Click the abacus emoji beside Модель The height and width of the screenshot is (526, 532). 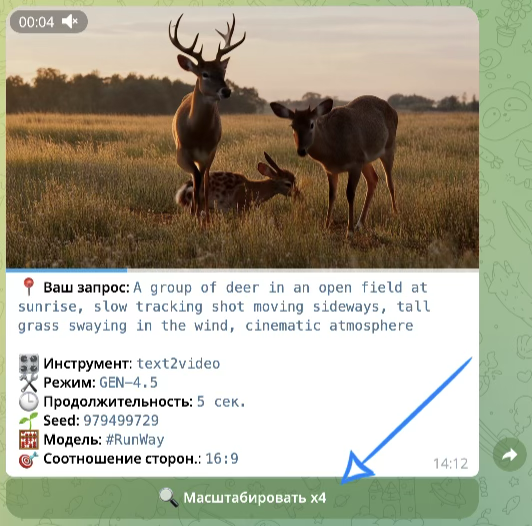tap(29, 440)
